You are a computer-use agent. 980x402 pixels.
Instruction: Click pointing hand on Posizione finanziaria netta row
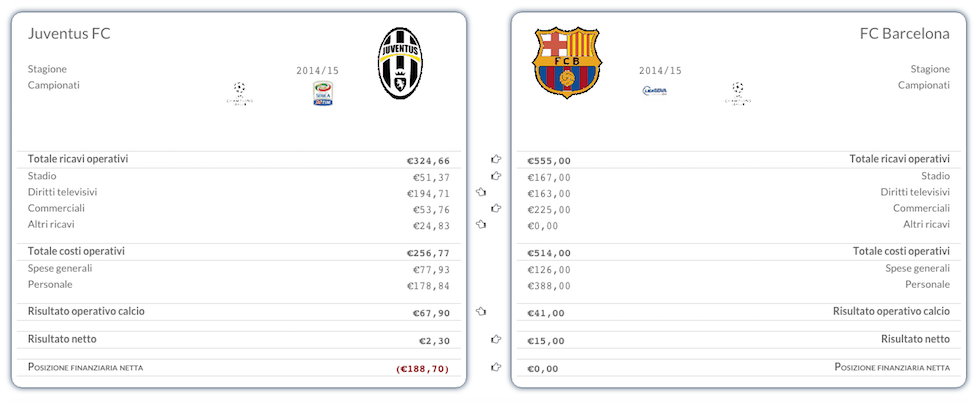[495, 367]
